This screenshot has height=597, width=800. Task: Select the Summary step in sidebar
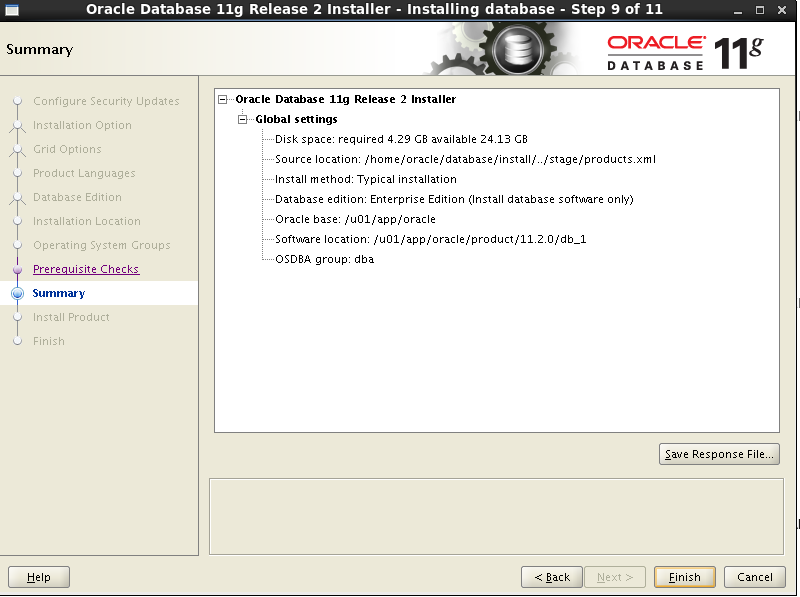(x=59, y=293)
